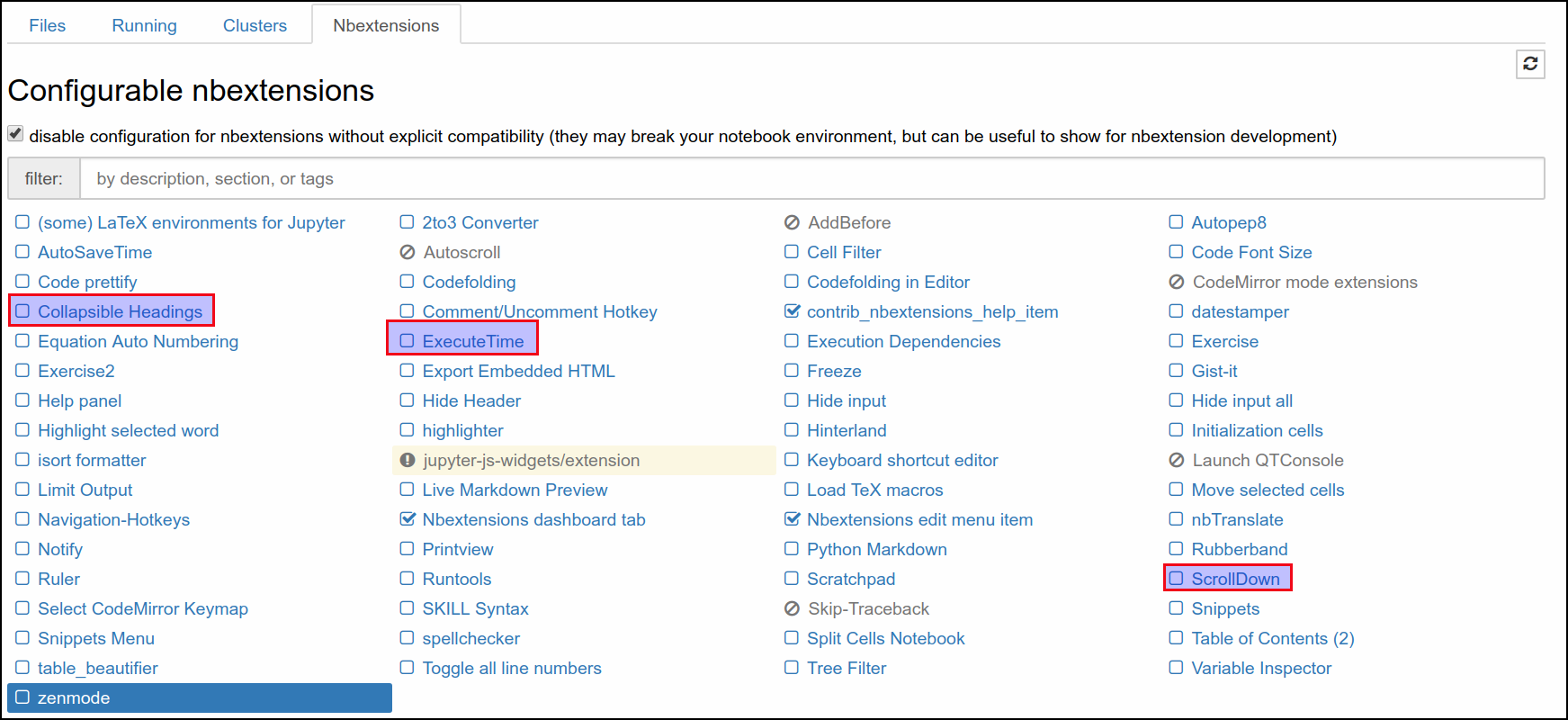Image resolution: width=1568 pixels, height=720 pixels.
Task: Enable the ExecuteTime extension checkbox
Action: tap(407, 341)
